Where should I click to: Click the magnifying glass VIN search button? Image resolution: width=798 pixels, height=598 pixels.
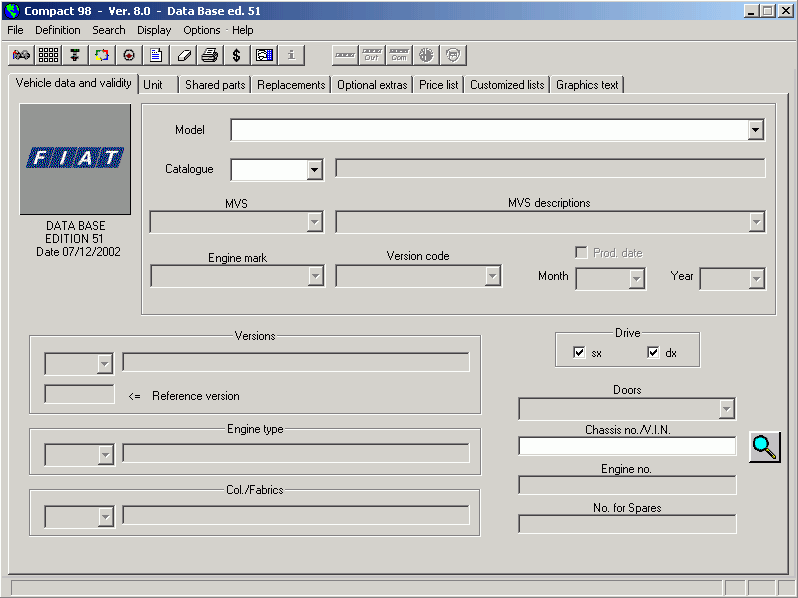pyautogui.click(x=764, y=447)
